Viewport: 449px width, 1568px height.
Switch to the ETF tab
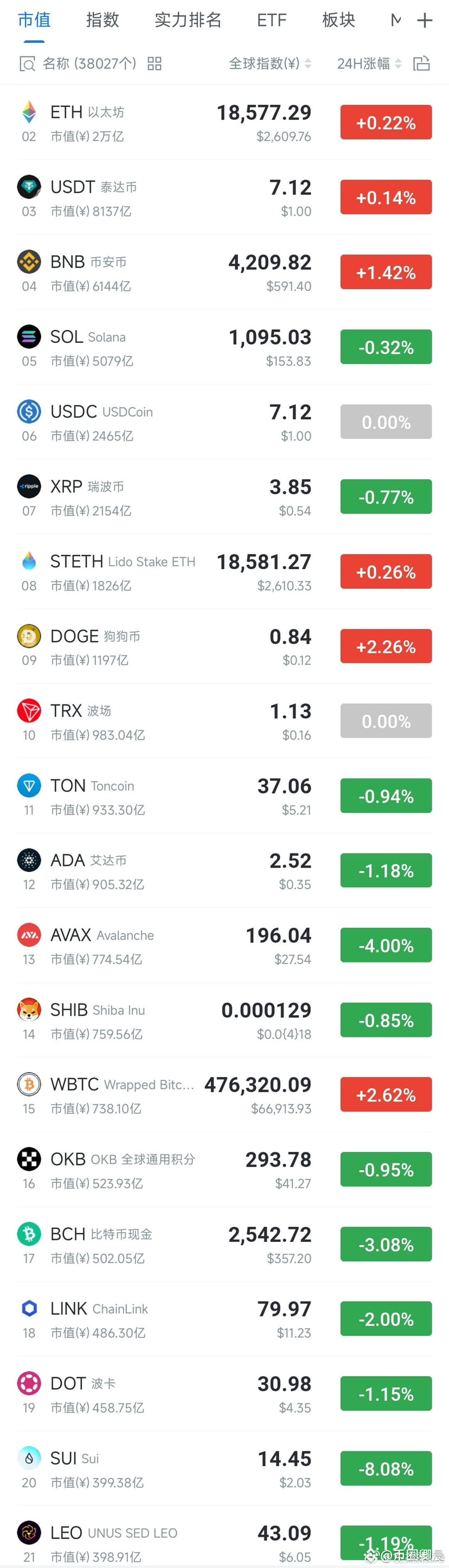tap(271, 20)
